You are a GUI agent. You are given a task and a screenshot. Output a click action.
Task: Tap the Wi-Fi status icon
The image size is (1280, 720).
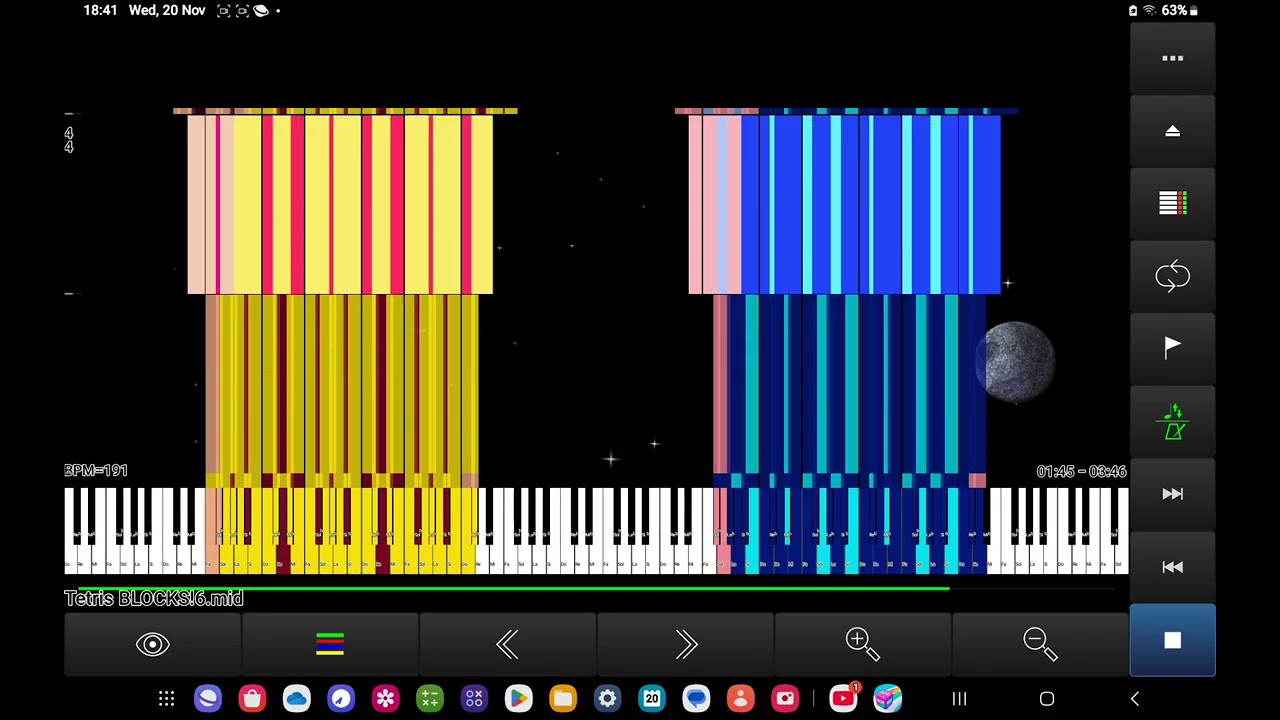click(1149, 10)
